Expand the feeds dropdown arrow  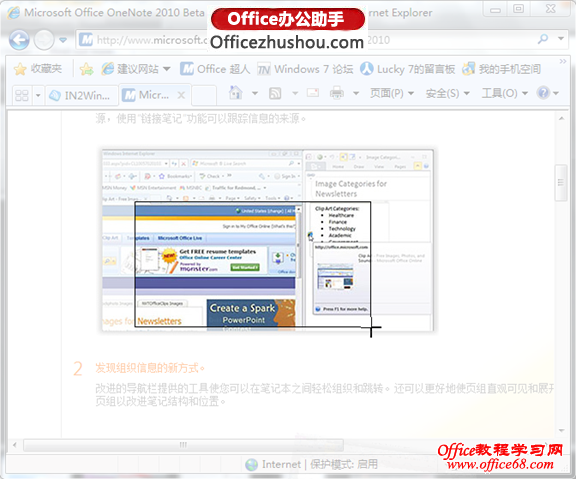point(295,93)
